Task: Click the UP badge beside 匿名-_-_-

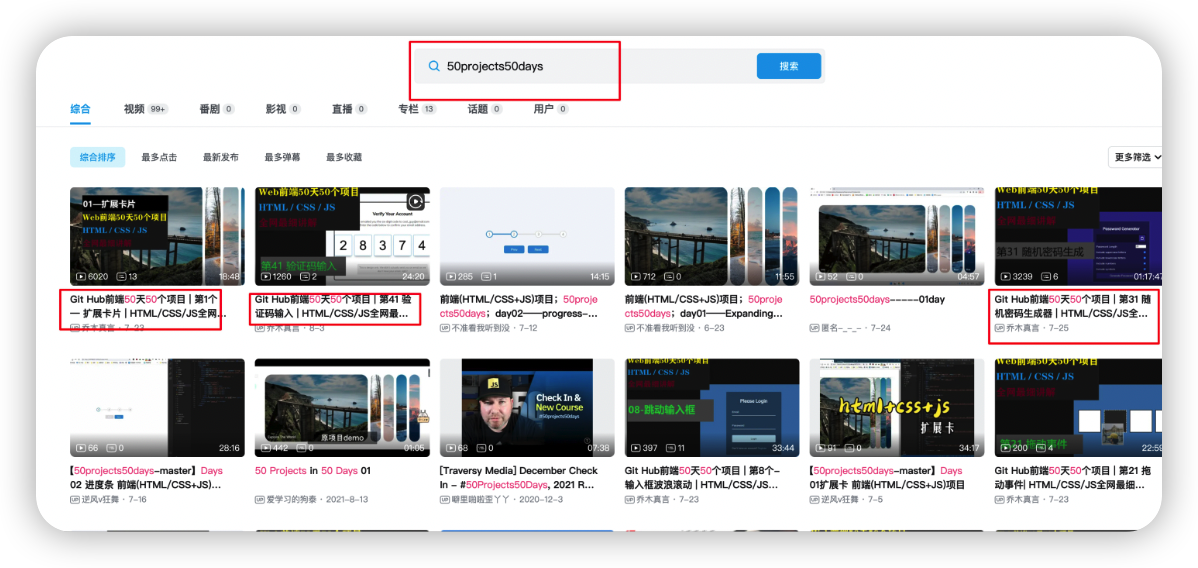Action: tap(814, 328)
